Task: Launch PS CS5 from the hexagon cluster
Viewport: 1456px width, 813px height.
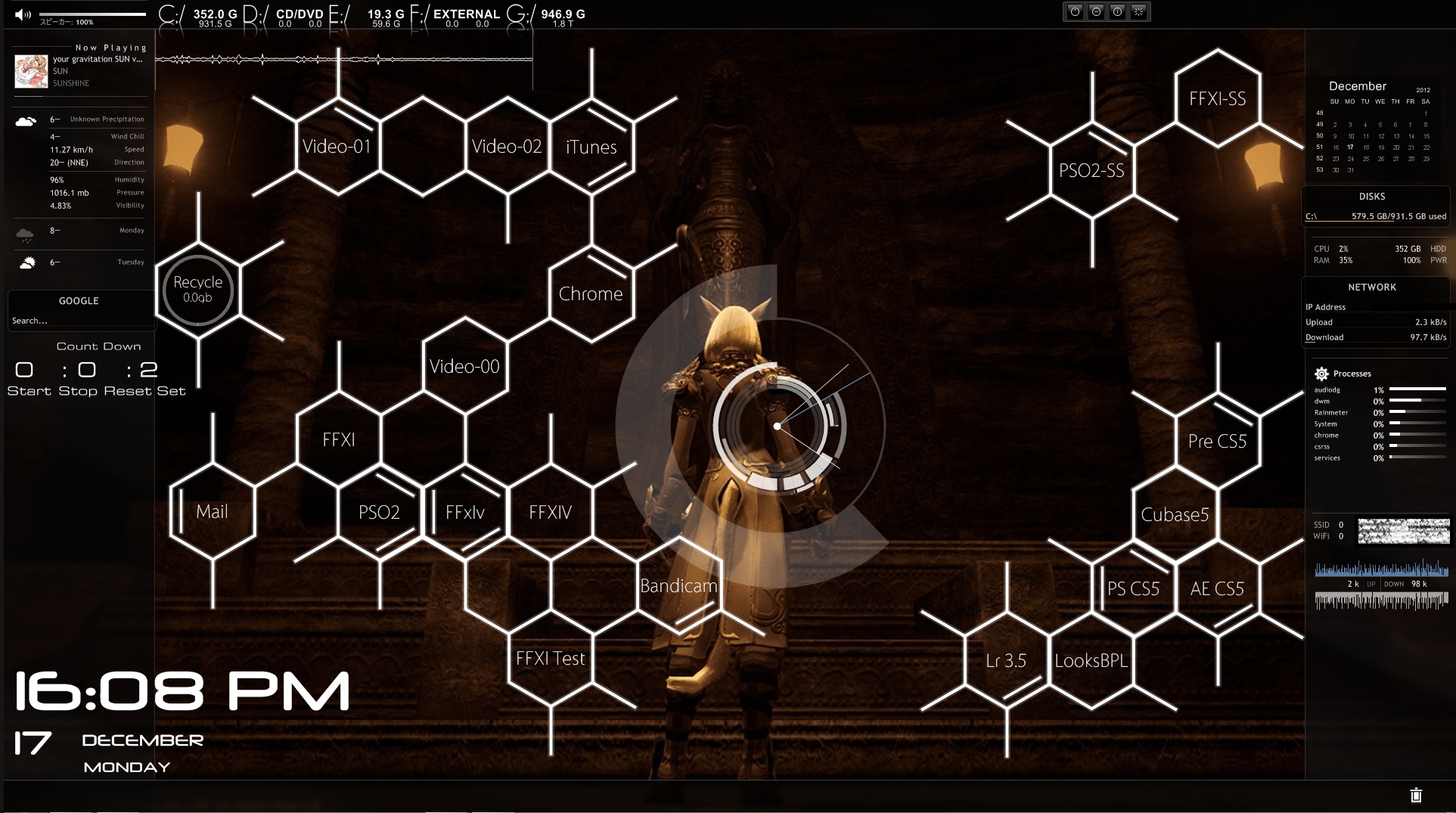Action: 1133,588
